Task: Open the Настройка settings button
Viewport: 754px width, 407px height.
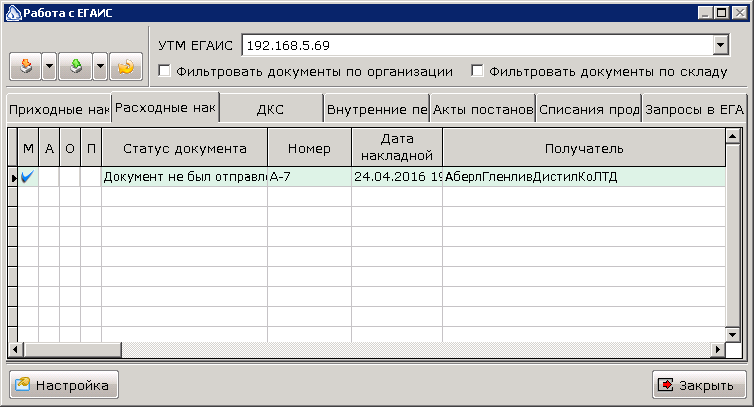Action: pos(64,385)
